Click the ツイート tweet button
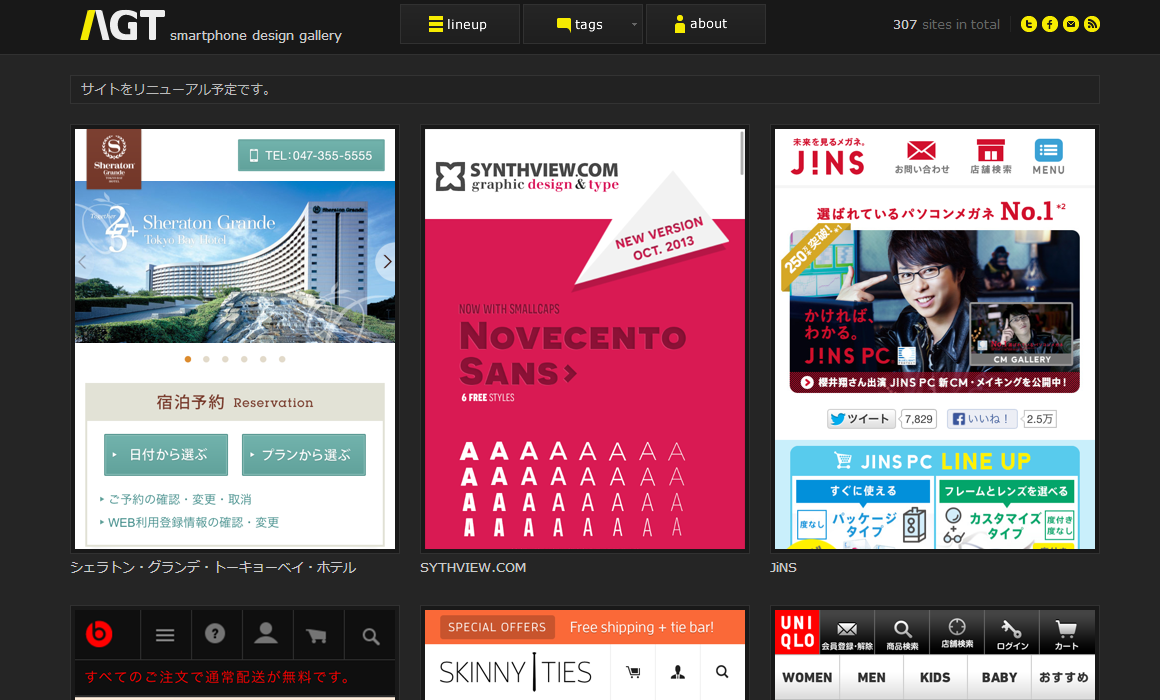Screen dimensions: 1160x700 pos(862,419)
